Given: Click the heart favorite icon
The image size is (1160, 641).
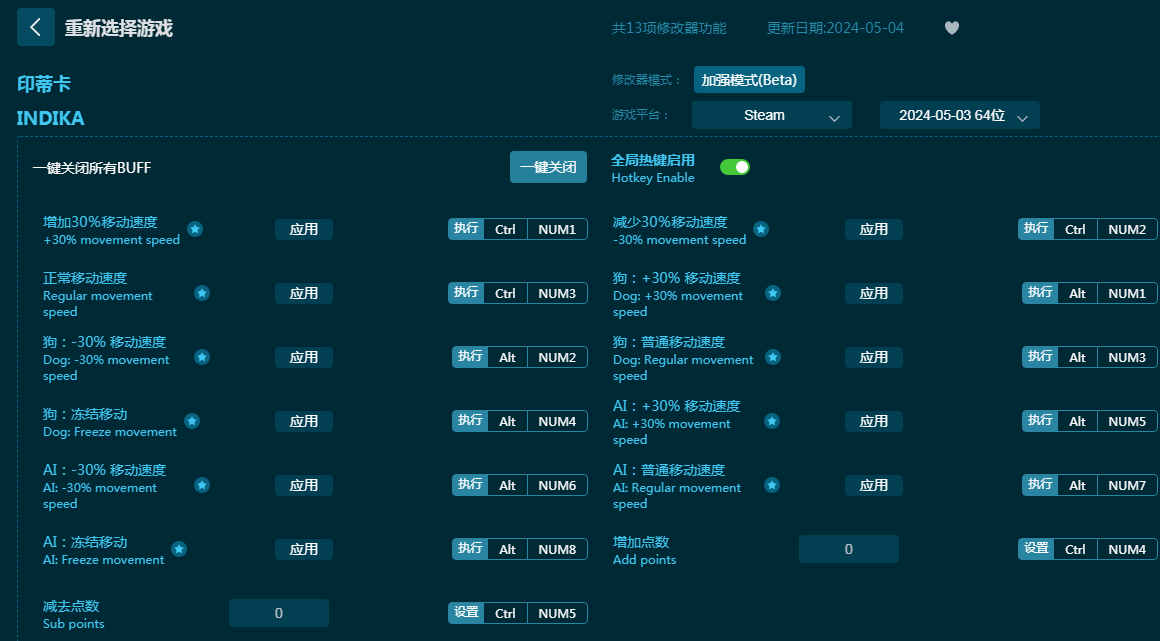Looking at the screenshot, I should 952,28.
